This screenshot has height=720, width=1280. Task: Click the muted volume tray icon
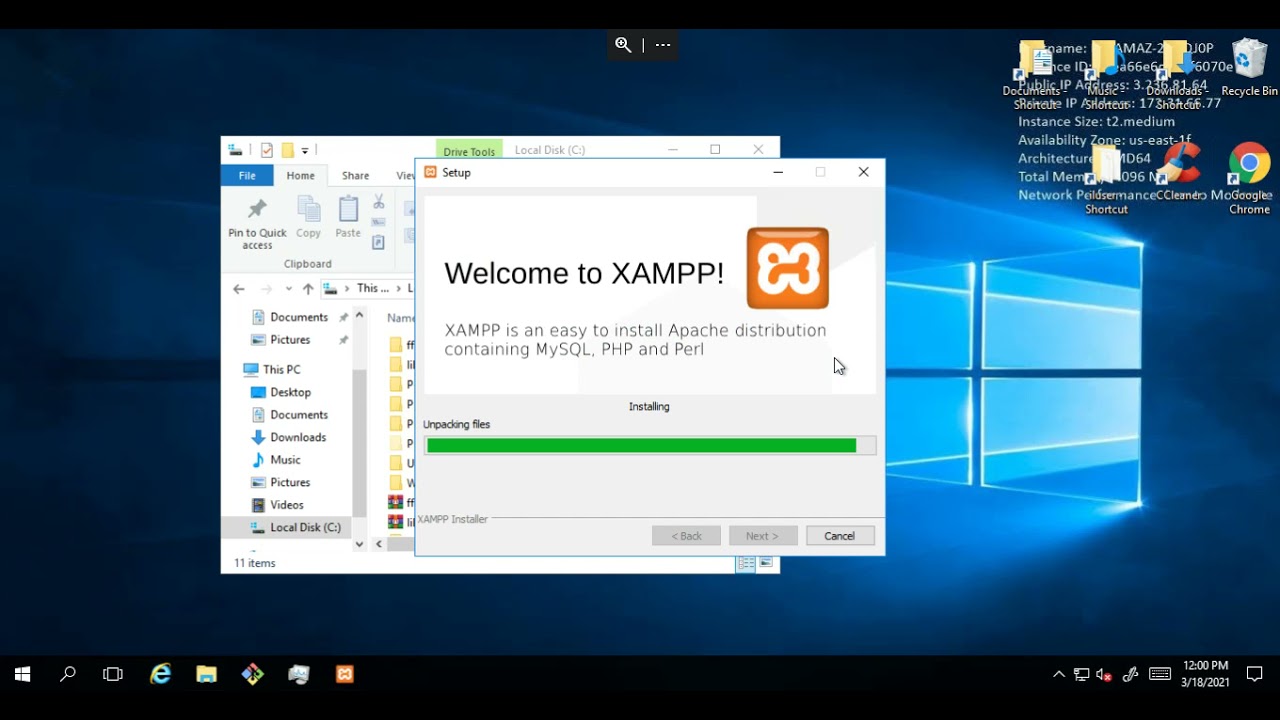1104,674
